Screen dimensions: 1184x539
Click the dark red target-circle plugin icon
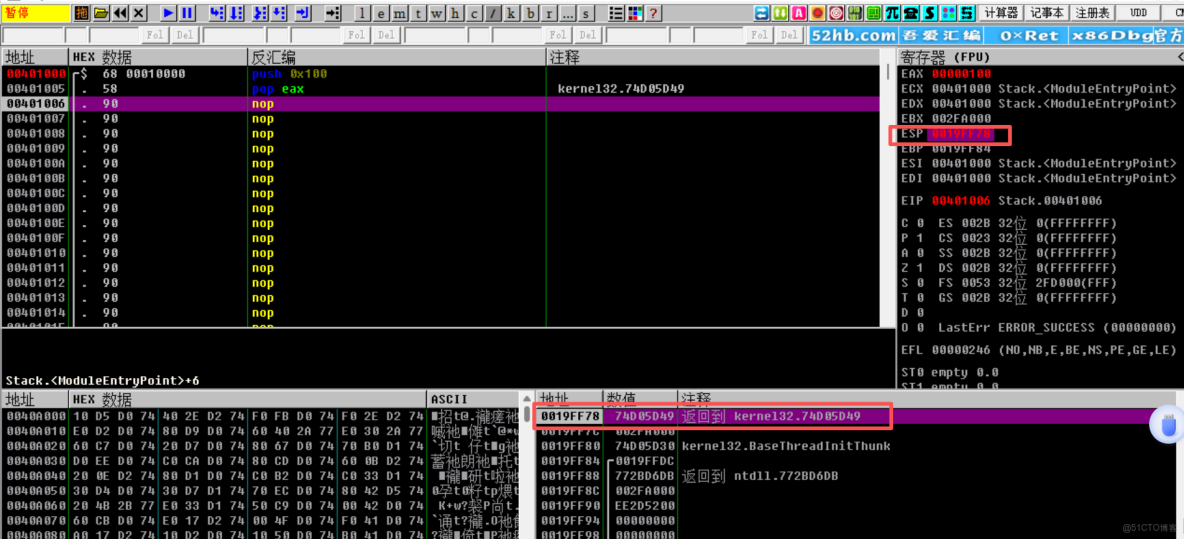coord(836,13)
